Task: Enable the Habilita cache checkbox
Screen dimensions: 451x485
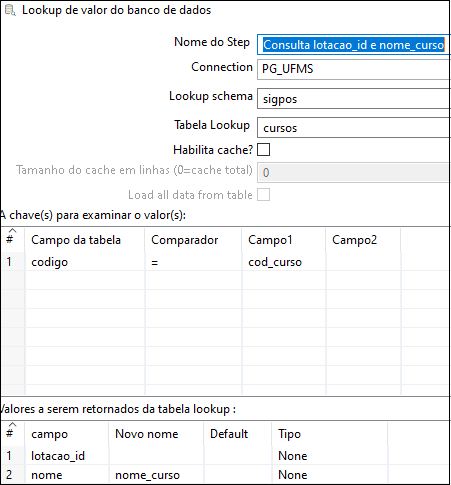Action: point(263,150)
